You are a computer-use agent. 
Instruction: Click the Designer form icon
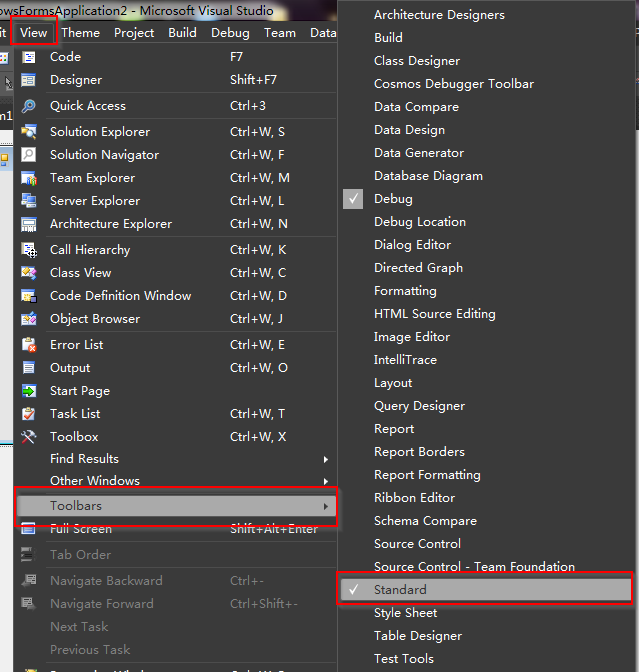click(29, 80)
